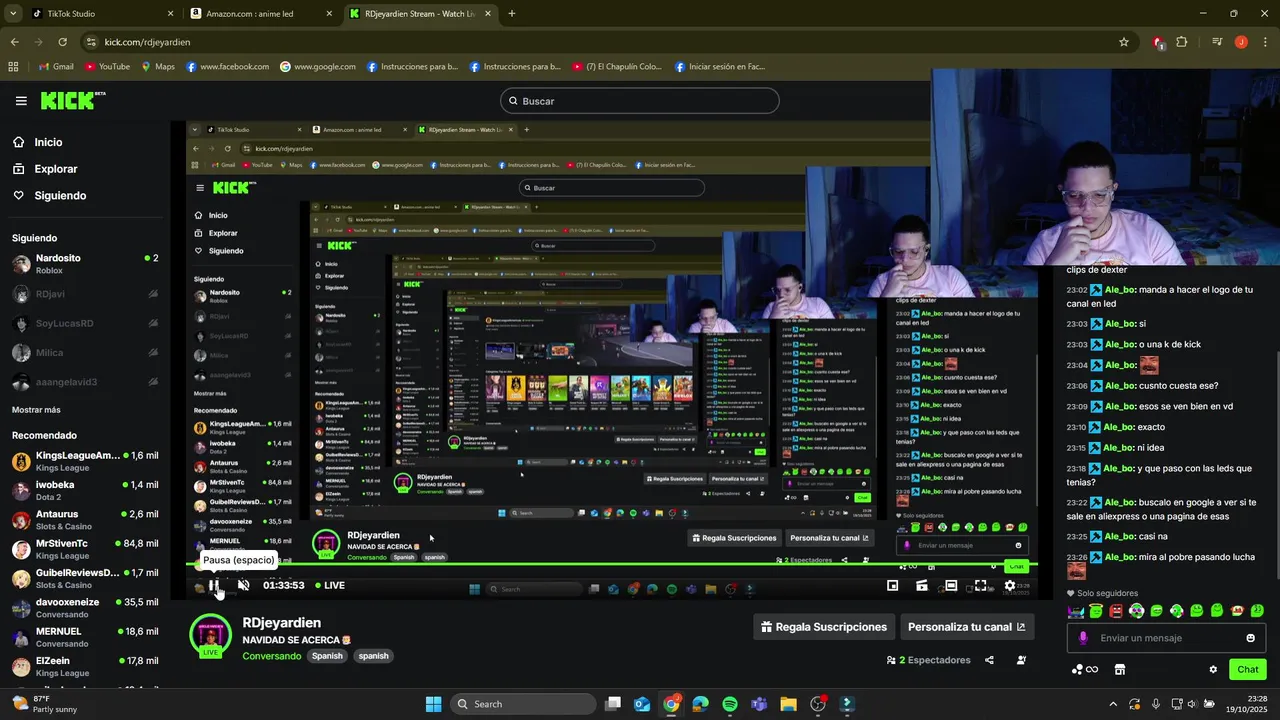Open davooxeneize recommended channel
Image resolution: width=1280 pixels, height=720 pixels.
85,608
